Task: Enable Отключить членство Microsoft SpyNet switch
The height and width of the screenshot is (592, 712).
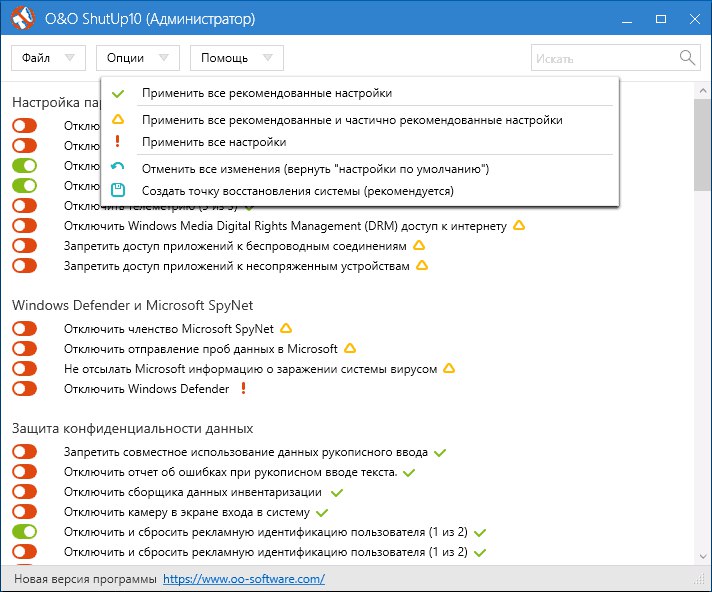Action: [25, 329]
